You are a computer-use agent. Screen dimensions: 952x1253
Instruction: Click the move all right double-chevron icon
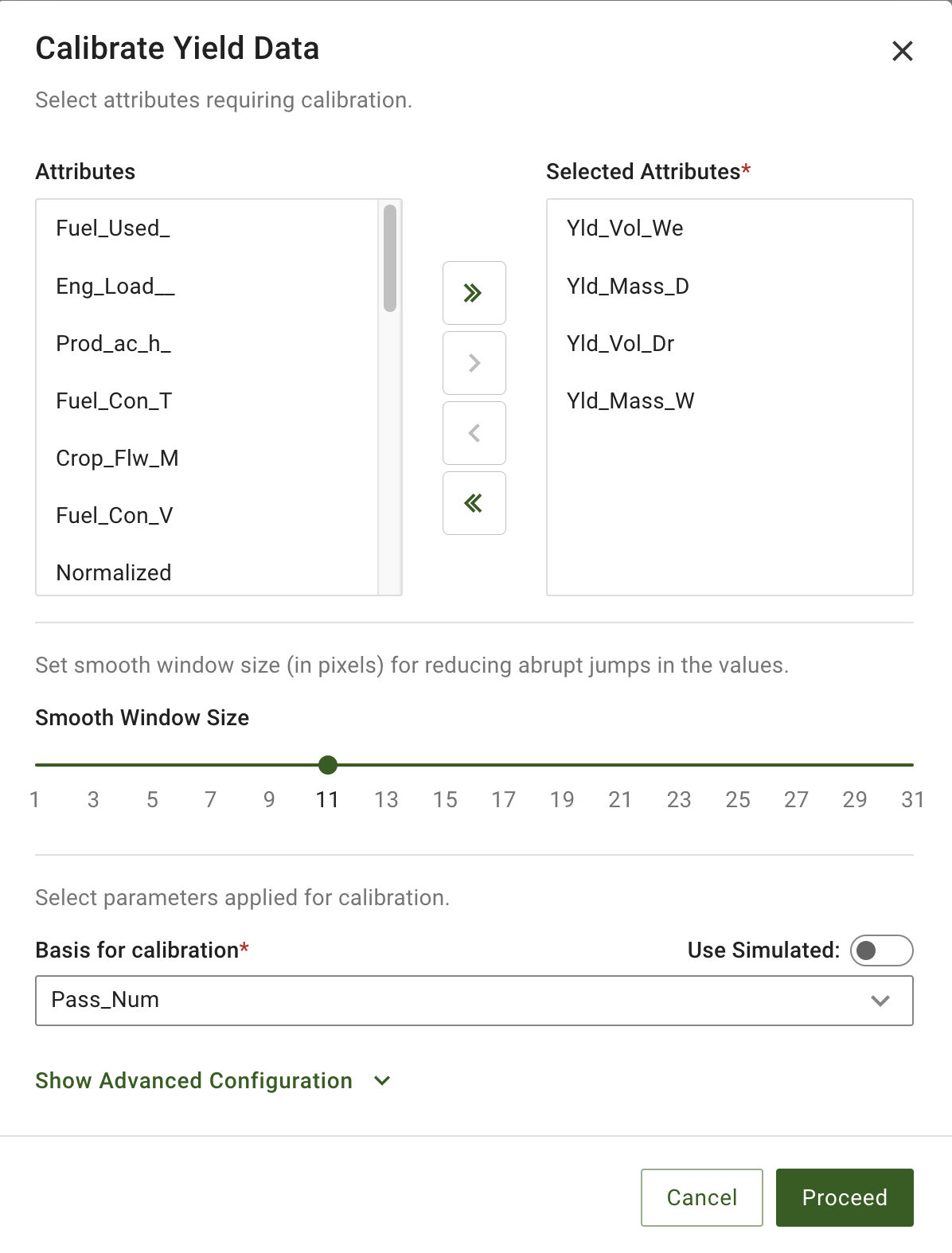point(474,293)
